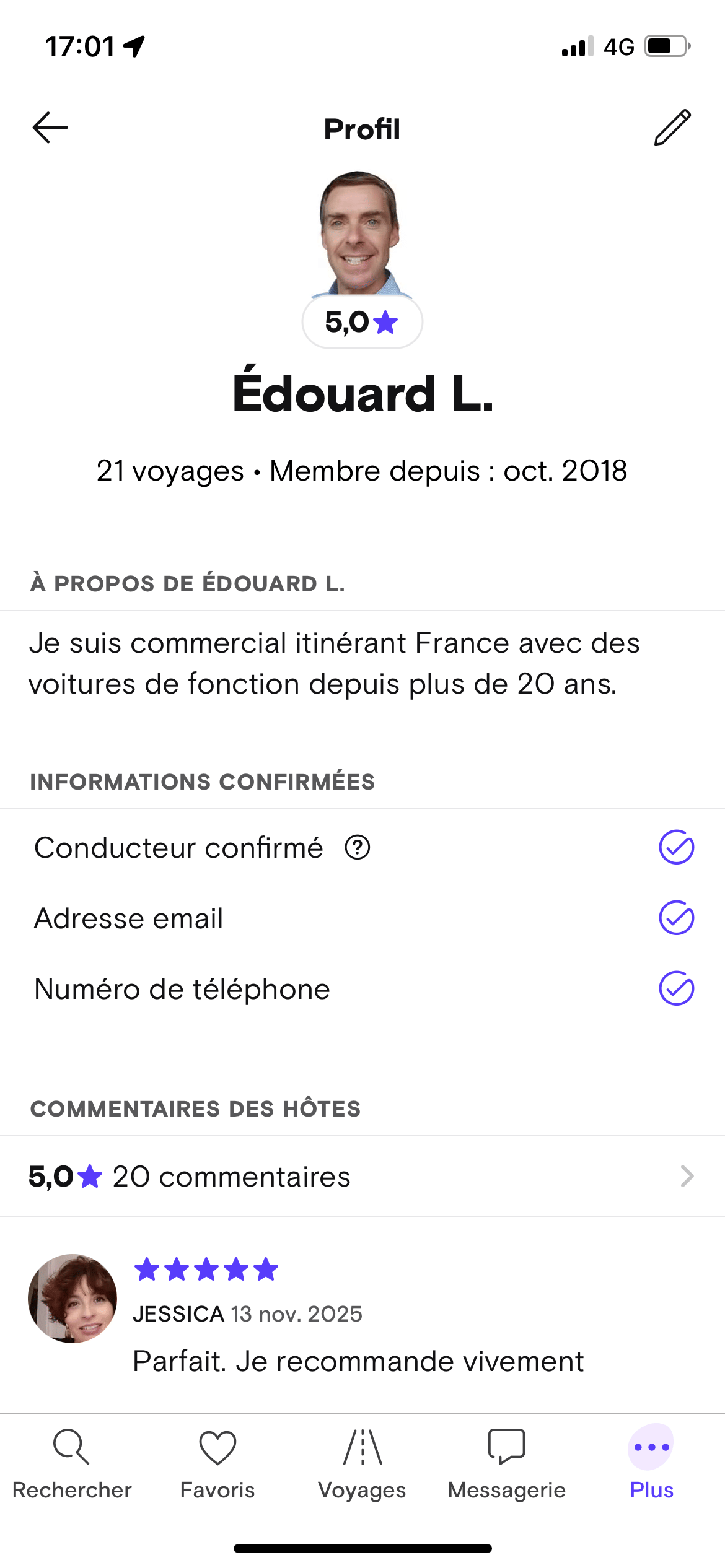Tap the Numéro de téléphone checkmark
The height and width of the screenshot is (1568, 725).
(676, 988)
